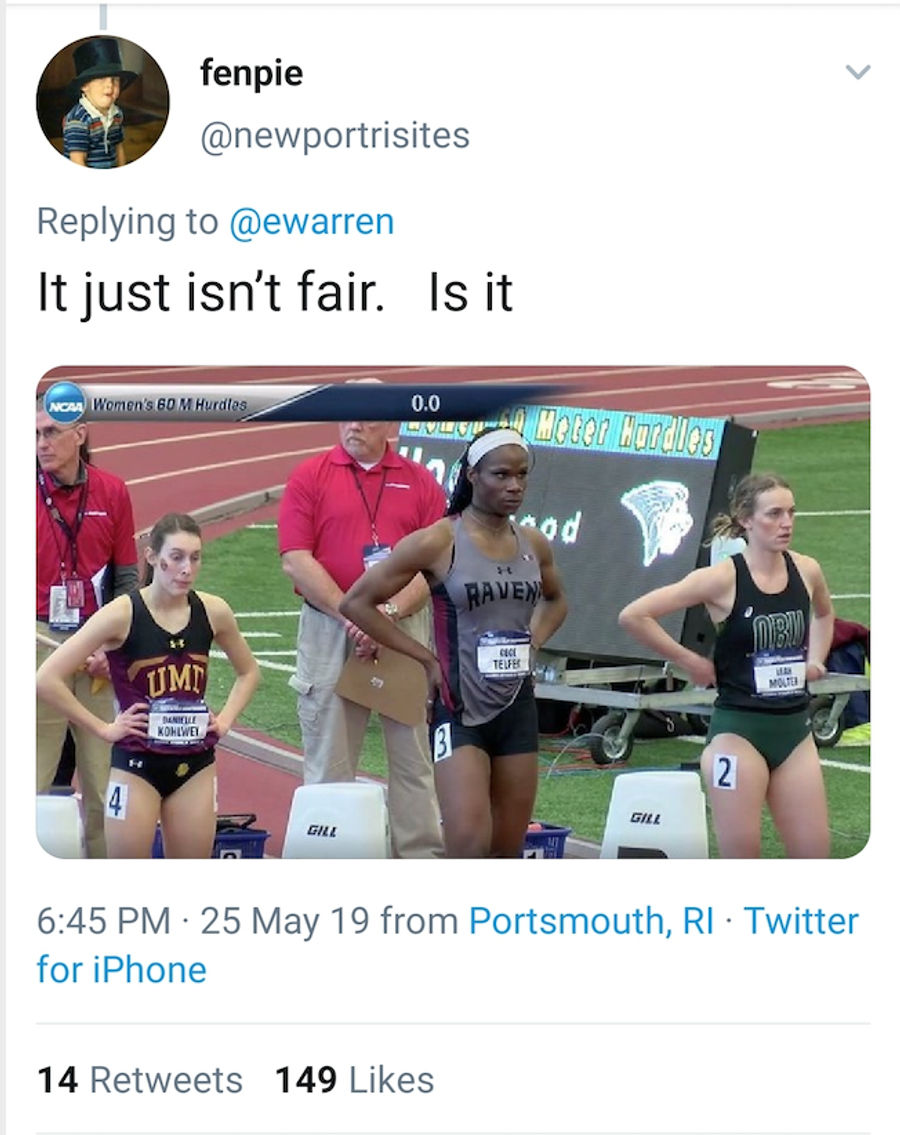Click the lane 2 marker in photo
The image size is (900, 1135).
(x=723, y=772)
